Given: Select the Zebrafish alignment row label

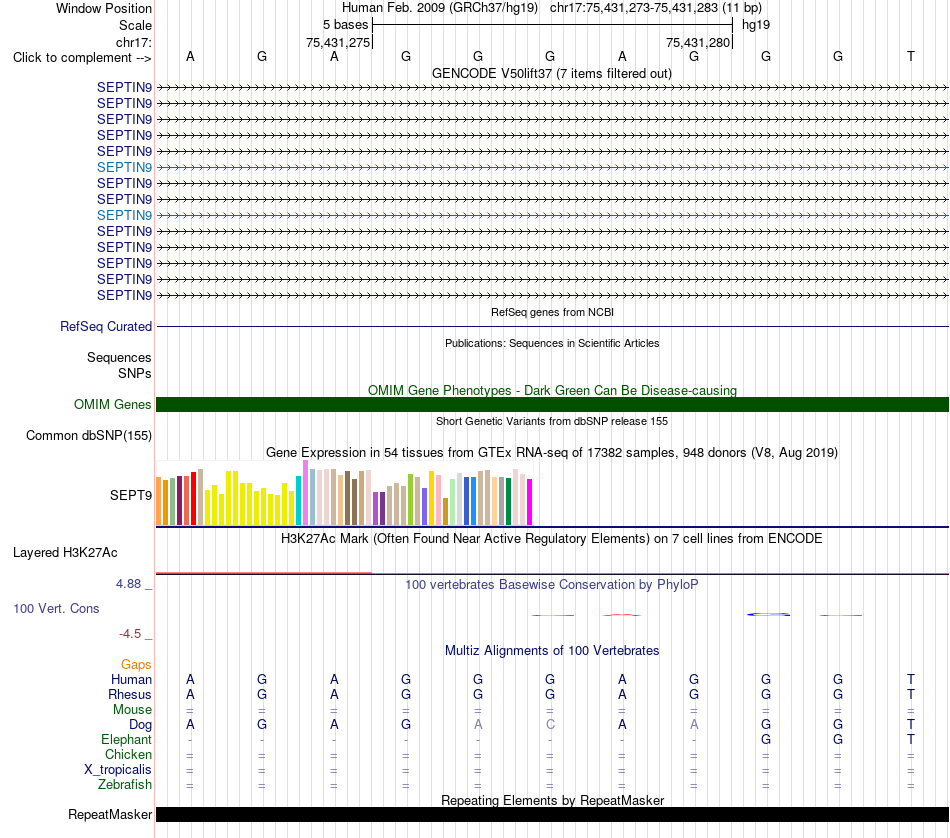Looking at the screenshot, I should click(x=125, y=785).
